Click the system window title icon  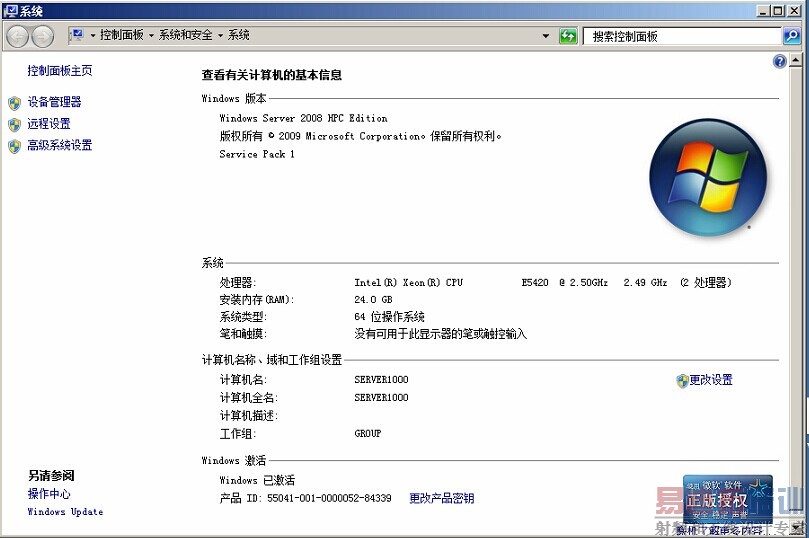pos(10,11)
